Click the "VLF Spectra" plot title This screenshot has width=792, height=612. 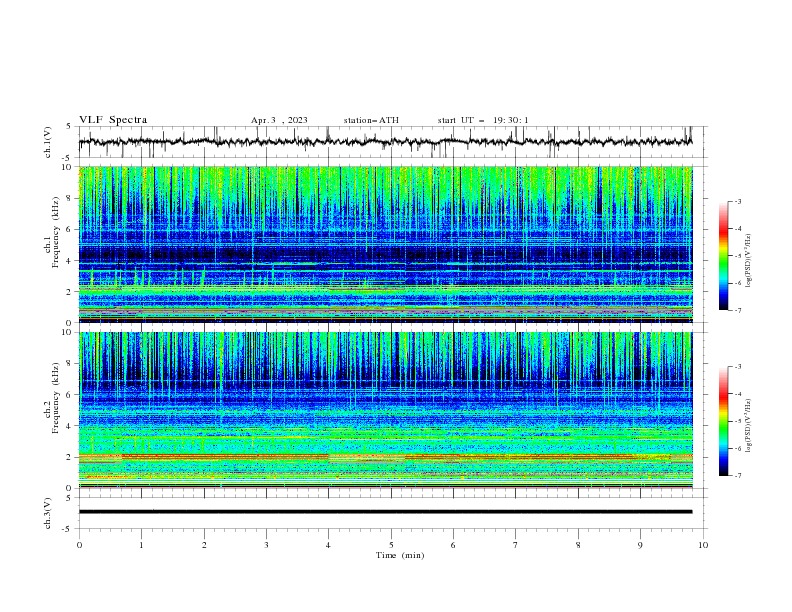pos(113,120)
